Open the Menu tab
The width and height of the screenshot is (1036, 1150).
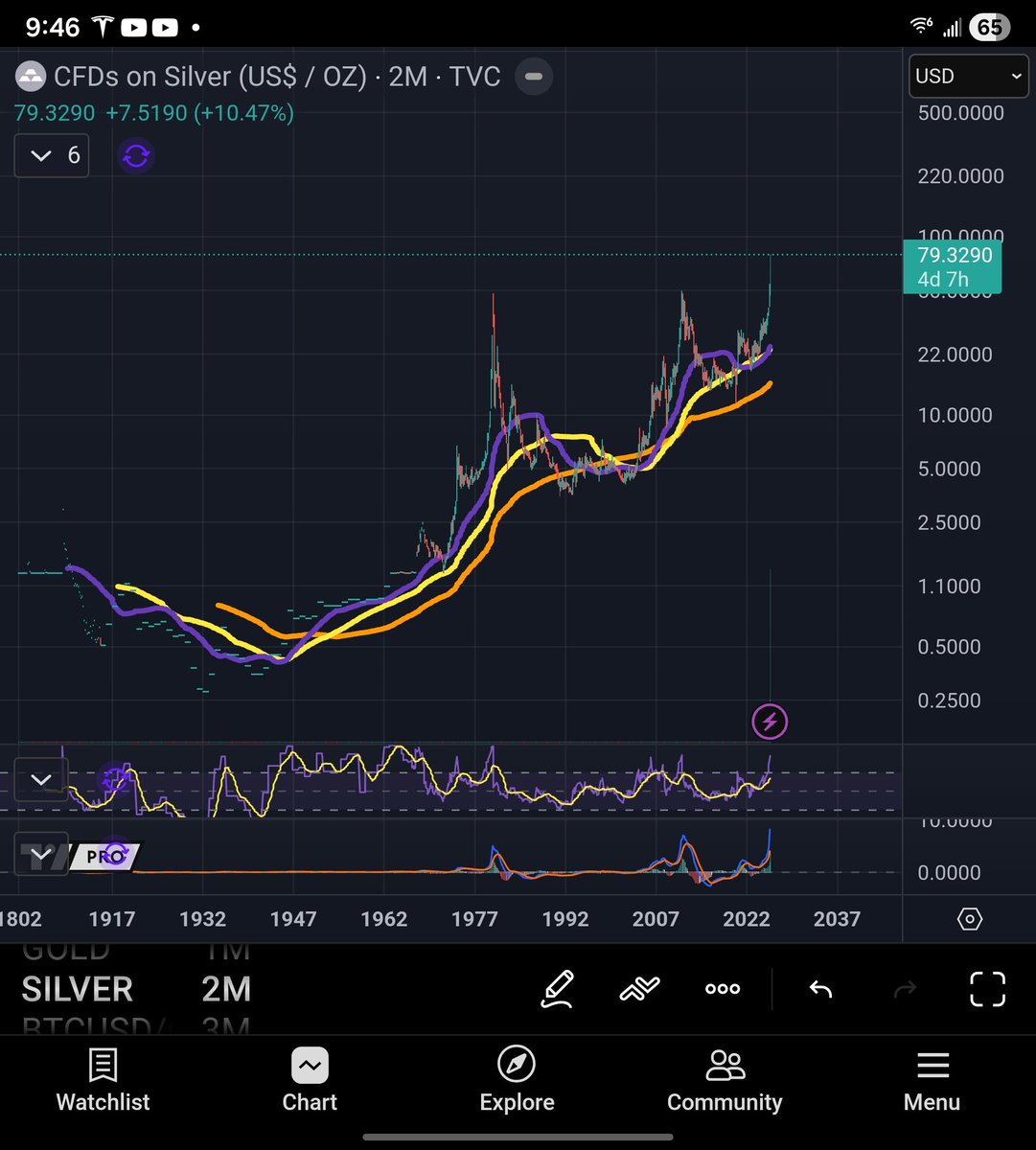(x=932, y=1080)
